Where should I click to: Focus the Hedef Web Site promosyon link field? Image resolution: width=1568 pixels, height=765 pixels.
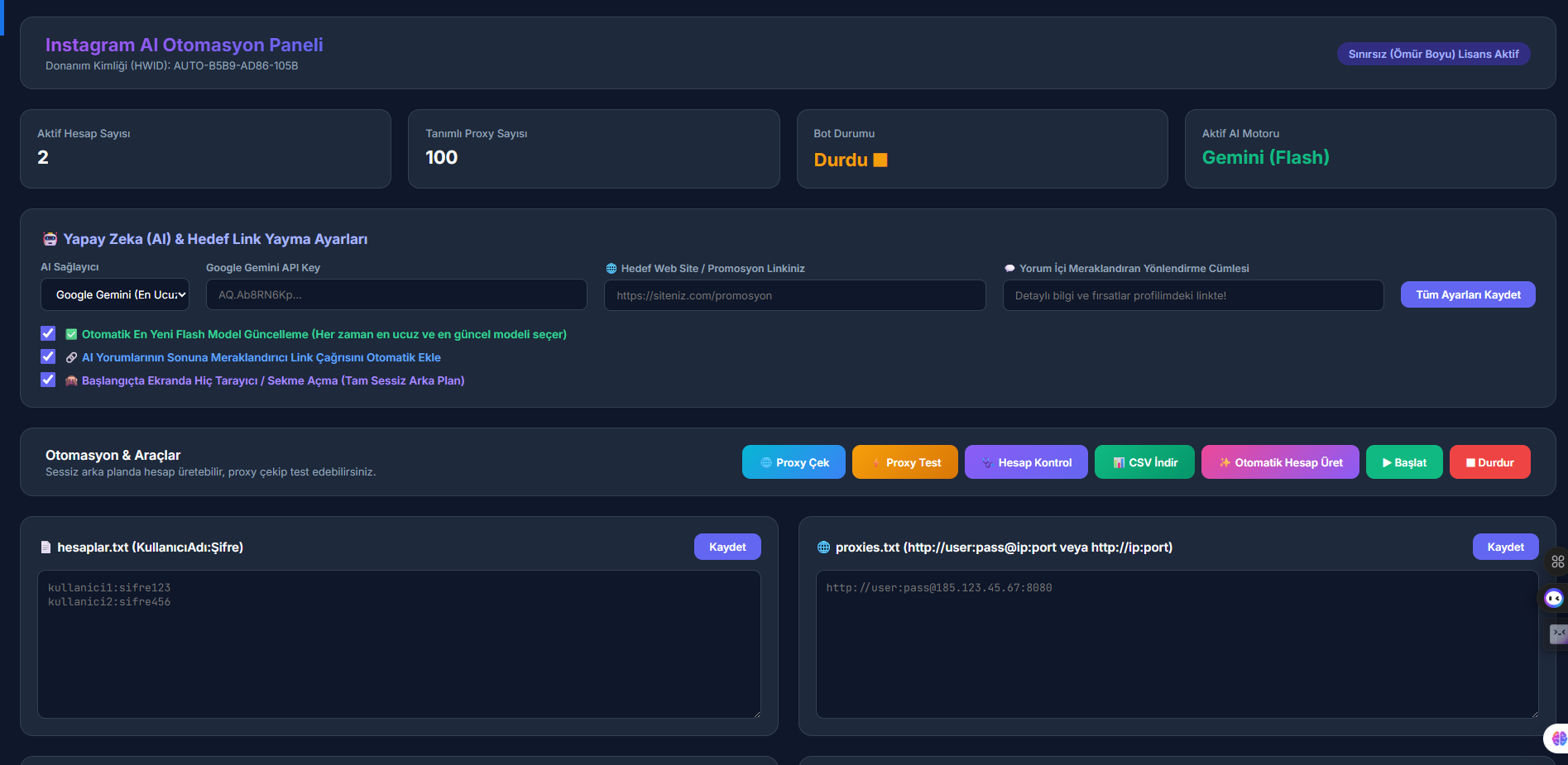794,295
